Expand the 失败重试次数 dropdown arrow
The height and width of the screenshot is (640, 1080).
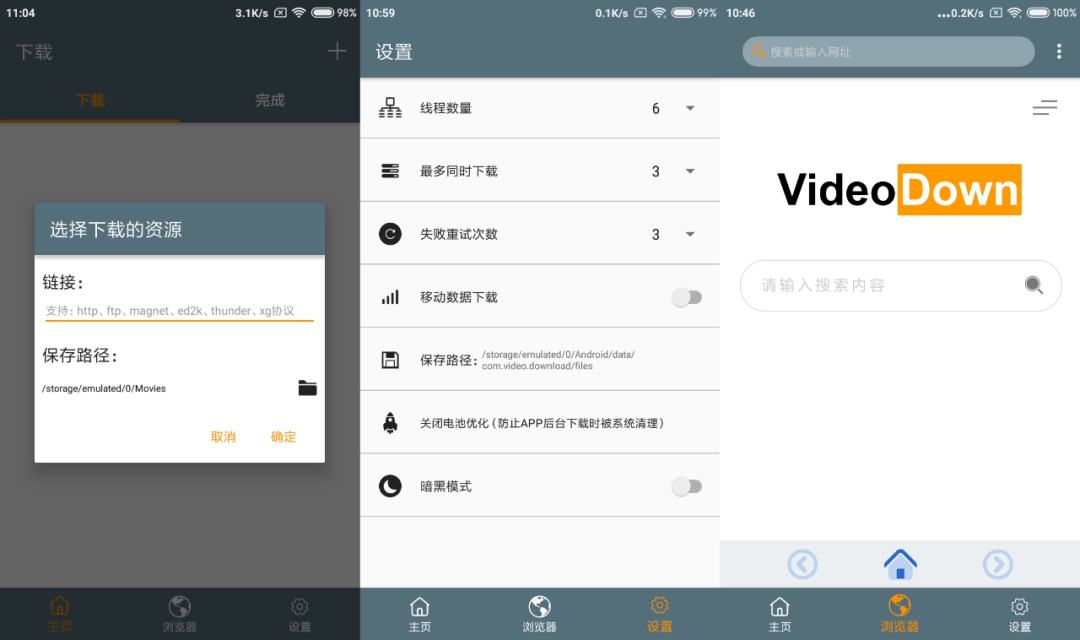(690, 234)
